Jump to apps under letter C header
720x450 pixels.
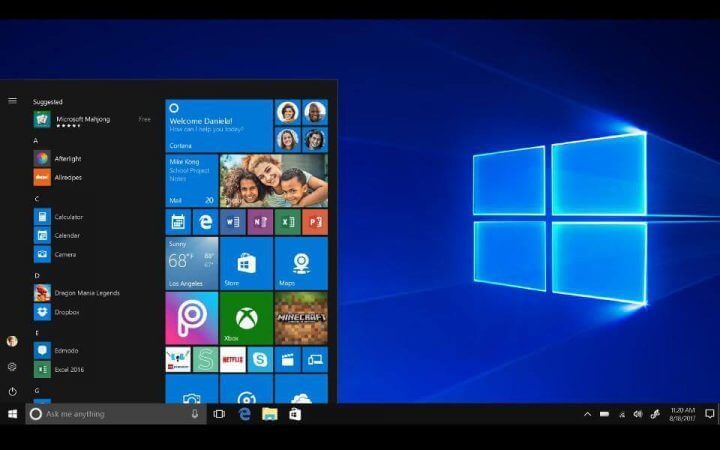click(x=36, y=199)
